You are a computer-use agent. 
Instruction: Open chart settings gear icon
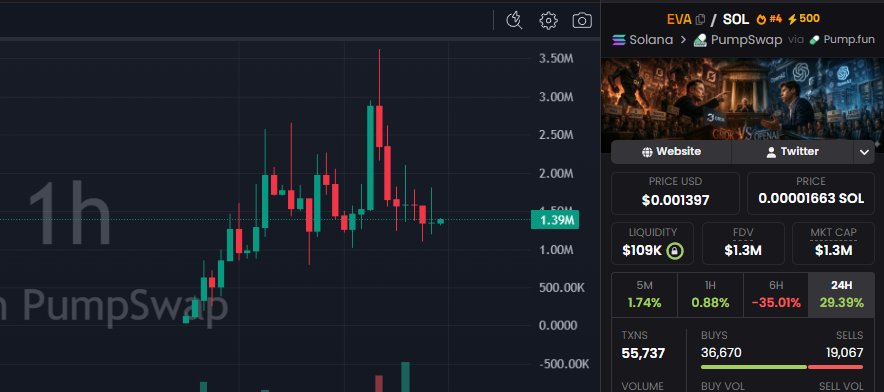coord(549,21)
